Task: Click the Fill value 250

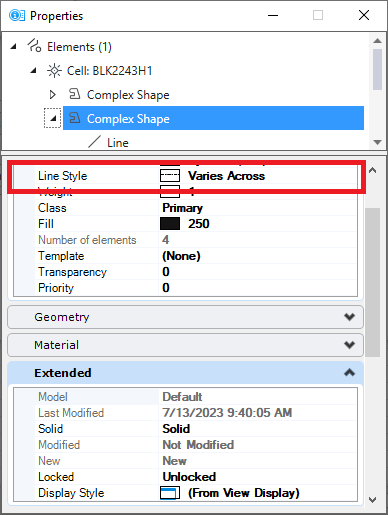Action: coord(199,224)
